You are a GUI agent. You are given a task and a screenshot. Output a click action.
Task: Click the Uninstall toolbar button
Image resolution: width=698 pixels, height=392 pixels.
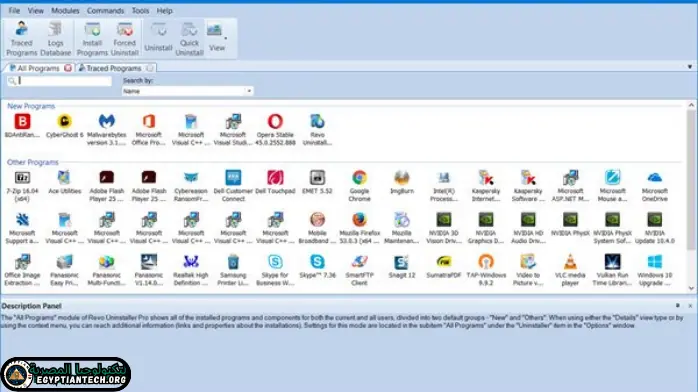[x=158, y=39]
